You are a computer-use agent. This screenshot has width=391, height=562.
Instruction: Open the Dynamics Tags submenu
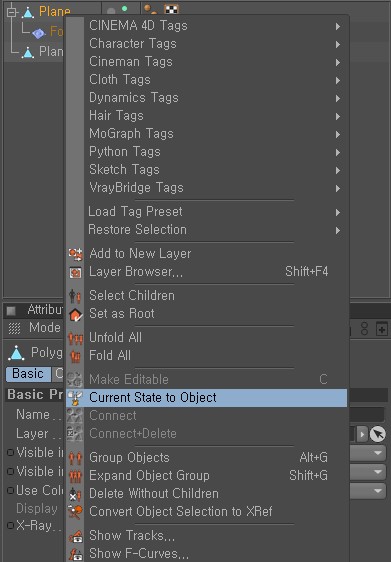pos(206,98)
